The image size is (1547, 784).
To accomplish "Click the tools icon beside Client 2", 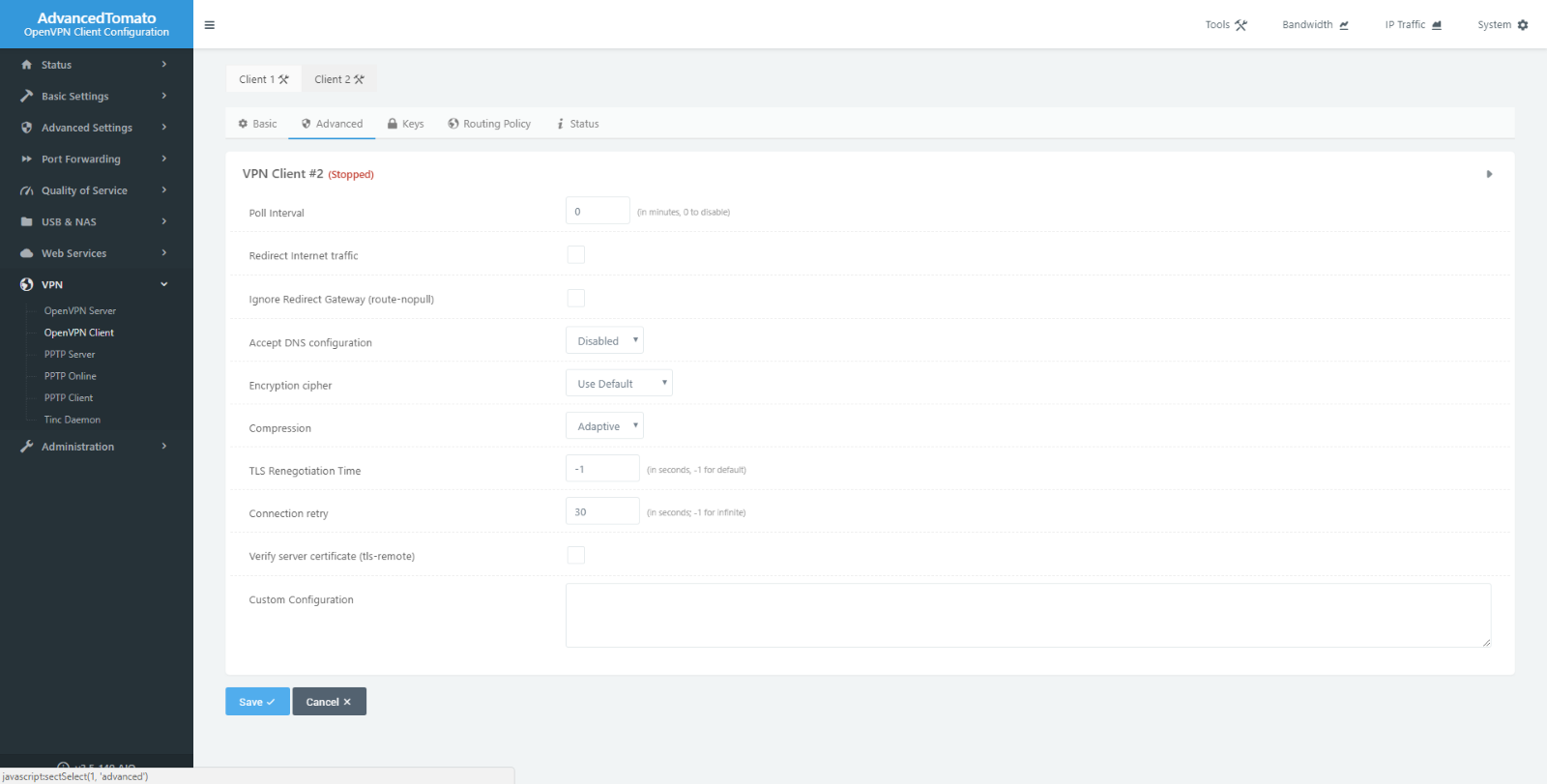I will pyautogui.click(x=359, y=79).
